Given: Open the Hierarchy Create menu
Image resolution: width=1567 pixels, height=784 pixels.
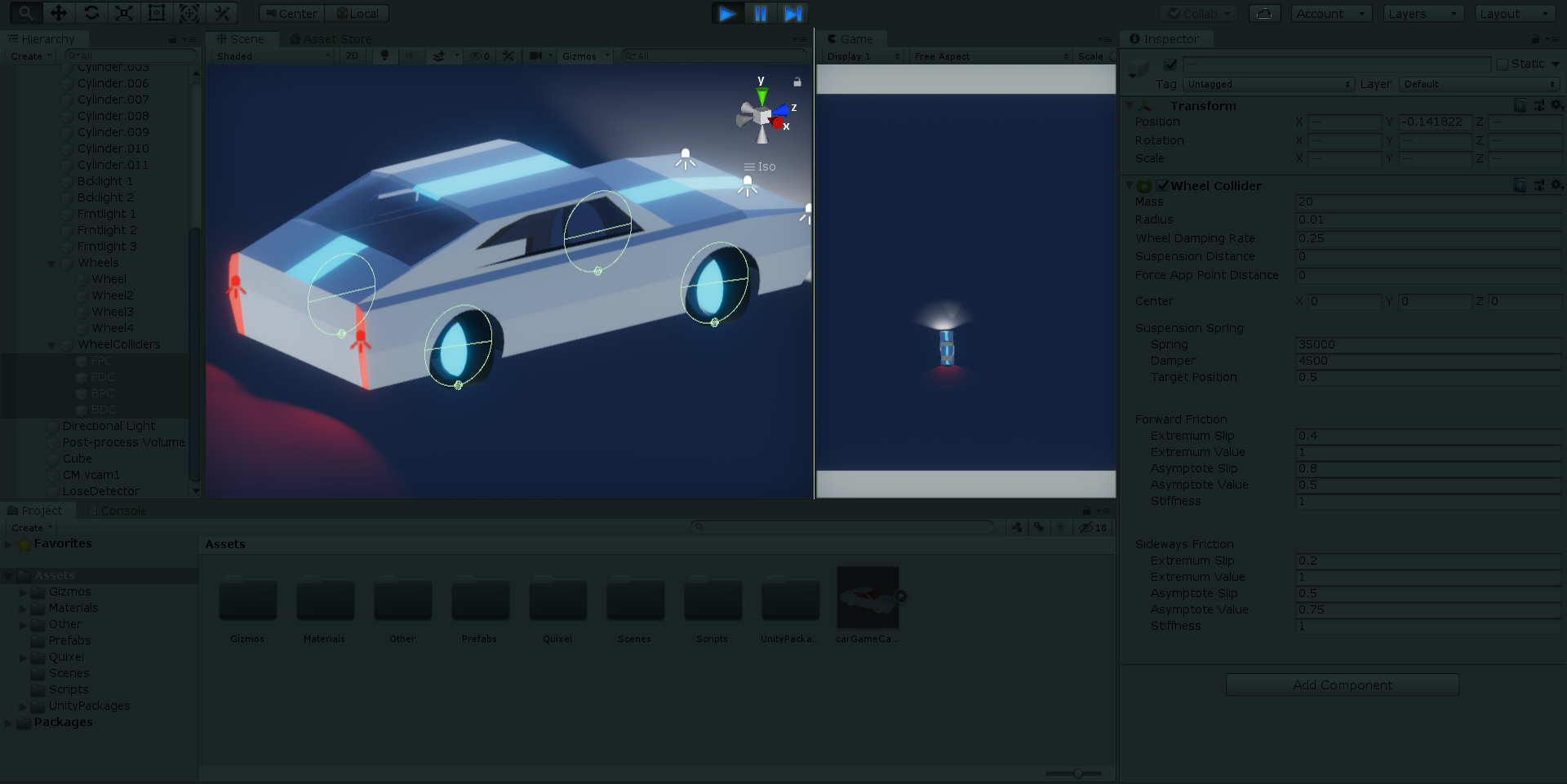Looking at the screenshot, I should coord(31,55).
